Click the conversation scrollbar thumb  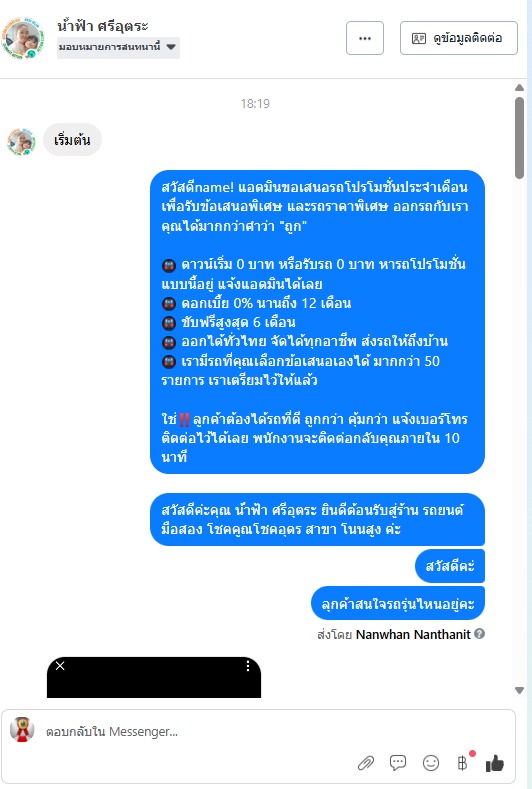point(519,138)
